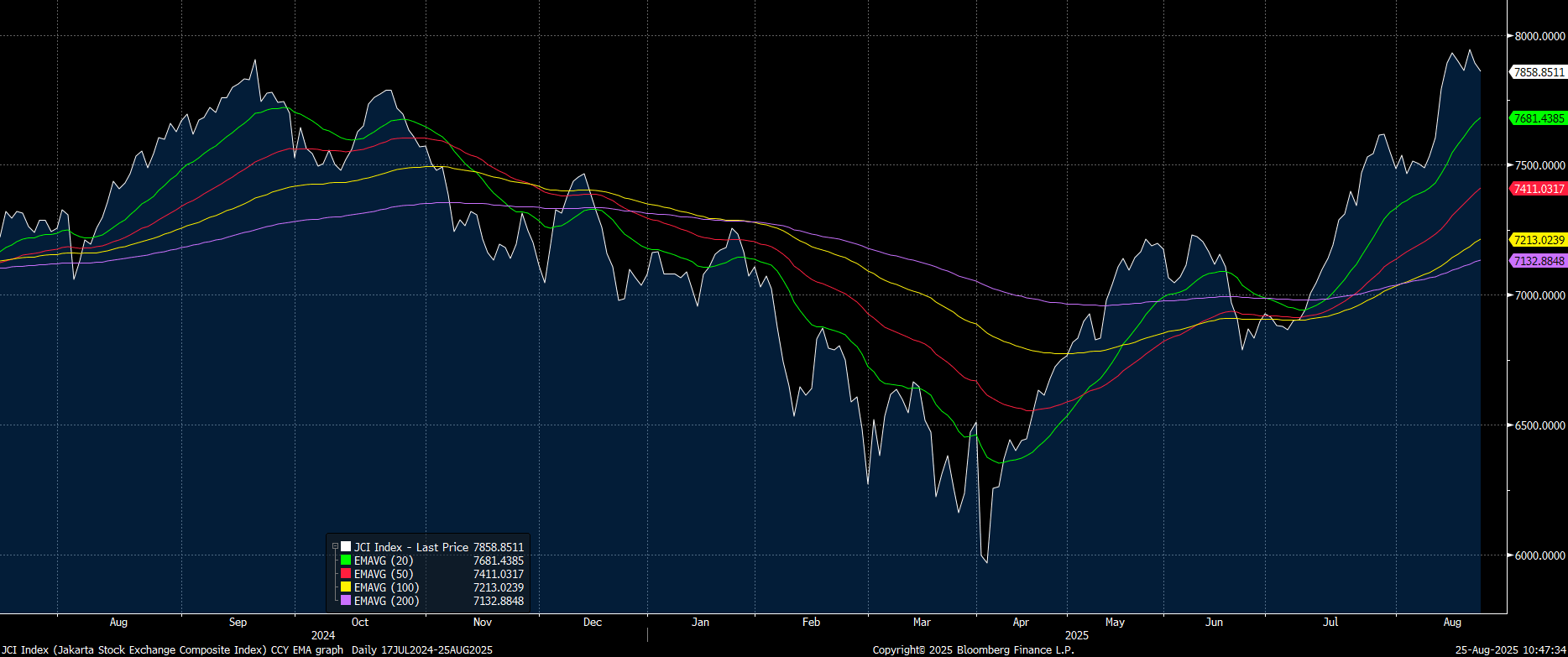Click the purple EMAVG (200) legend swatch

[346, 601]
